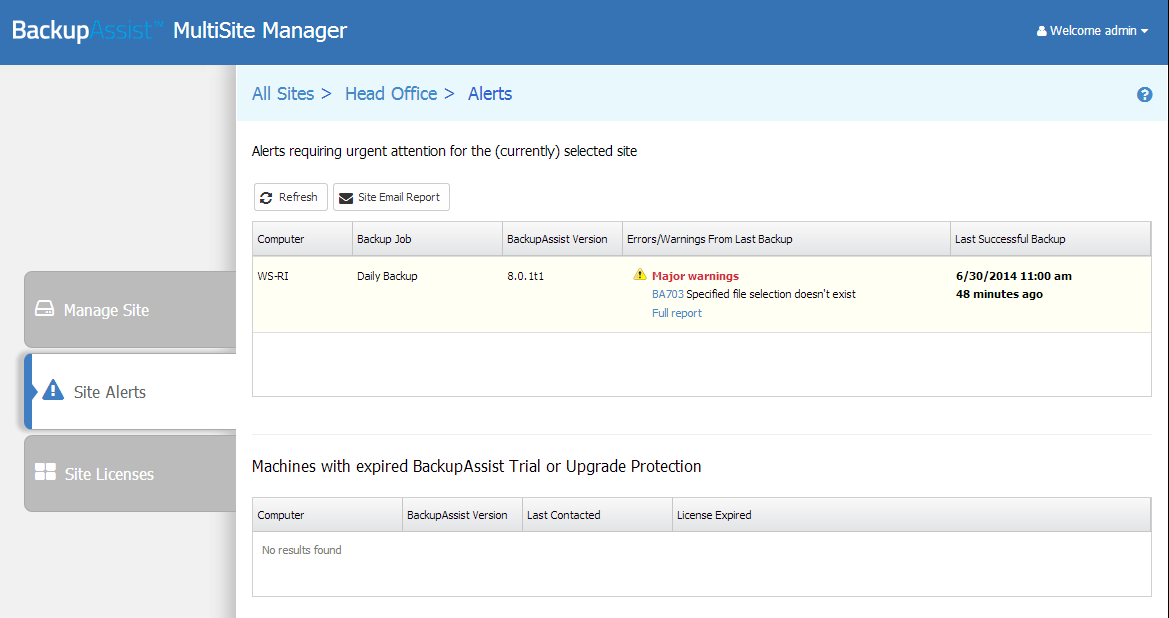This screenshot has height=618, width=1169.
Task: Go to the Head Office breadcrumb
Action: (x=391, y=94)
